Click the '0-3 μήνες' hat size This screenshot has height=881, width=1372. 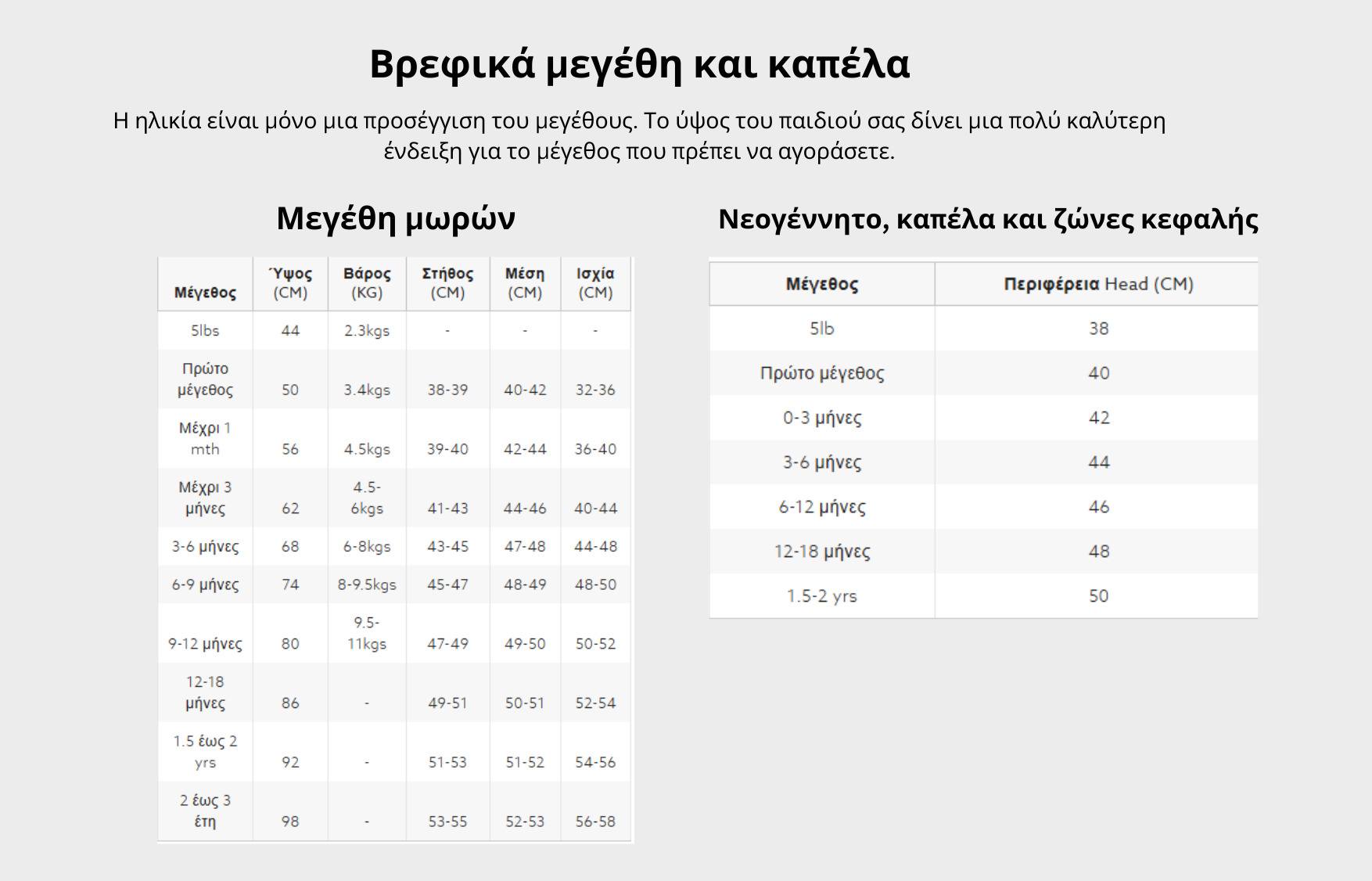[822, 418]
